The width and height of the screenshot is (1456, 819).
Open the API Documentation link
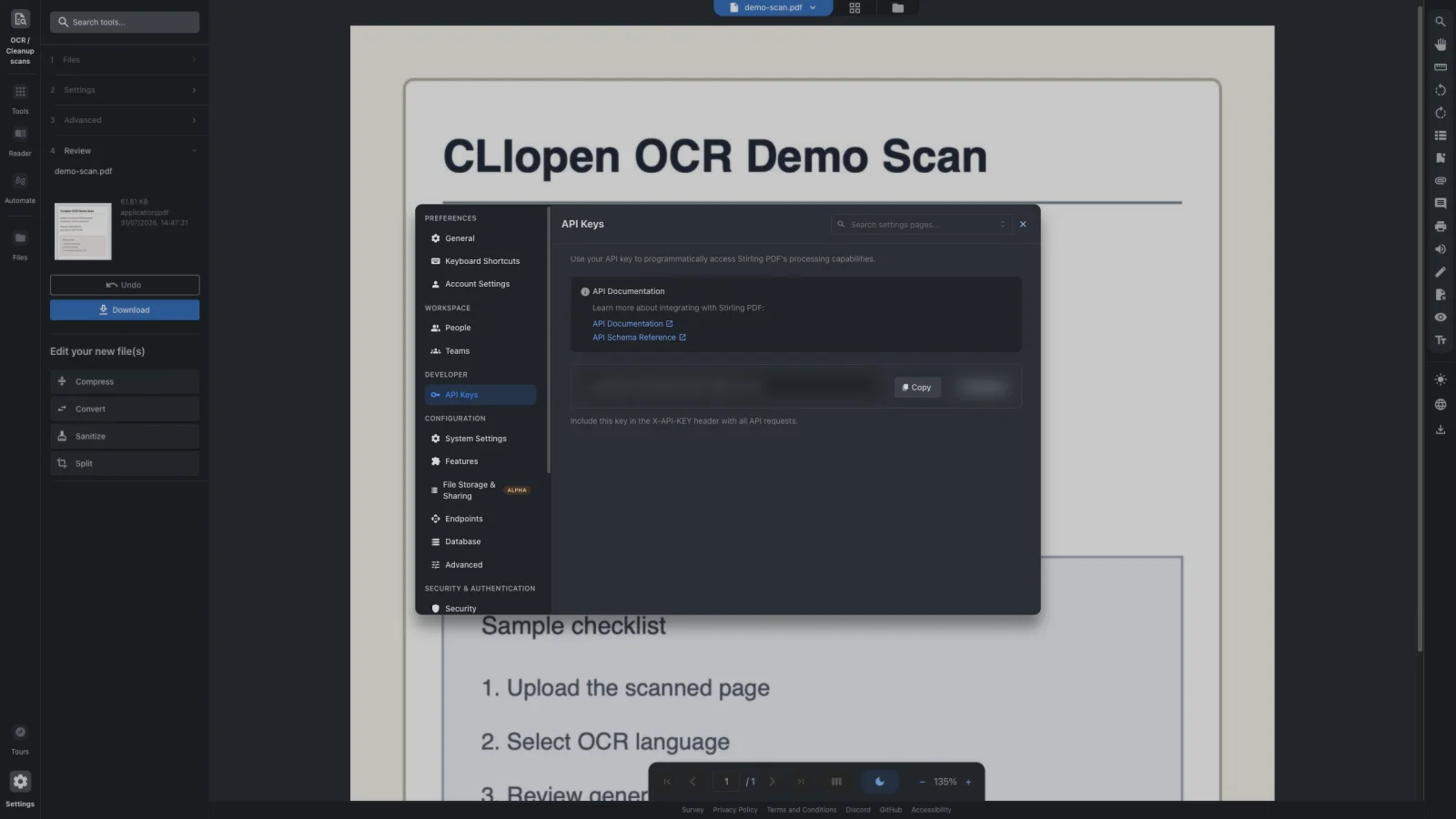pyautogui.click(x=632, y=324)
